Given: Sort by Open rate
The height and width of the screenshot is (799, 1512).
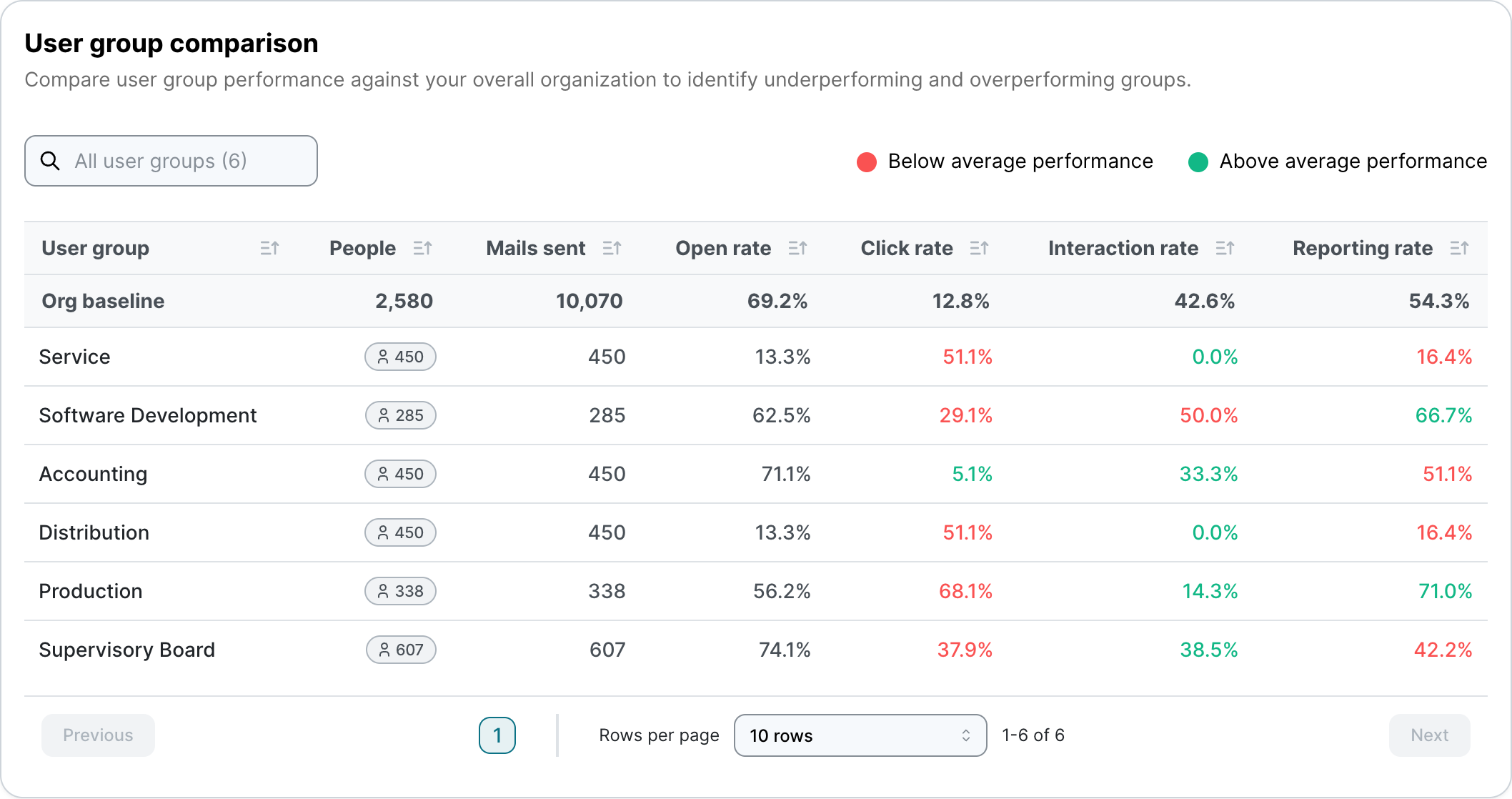Looking at the screenshot, I should click(800, 248).
